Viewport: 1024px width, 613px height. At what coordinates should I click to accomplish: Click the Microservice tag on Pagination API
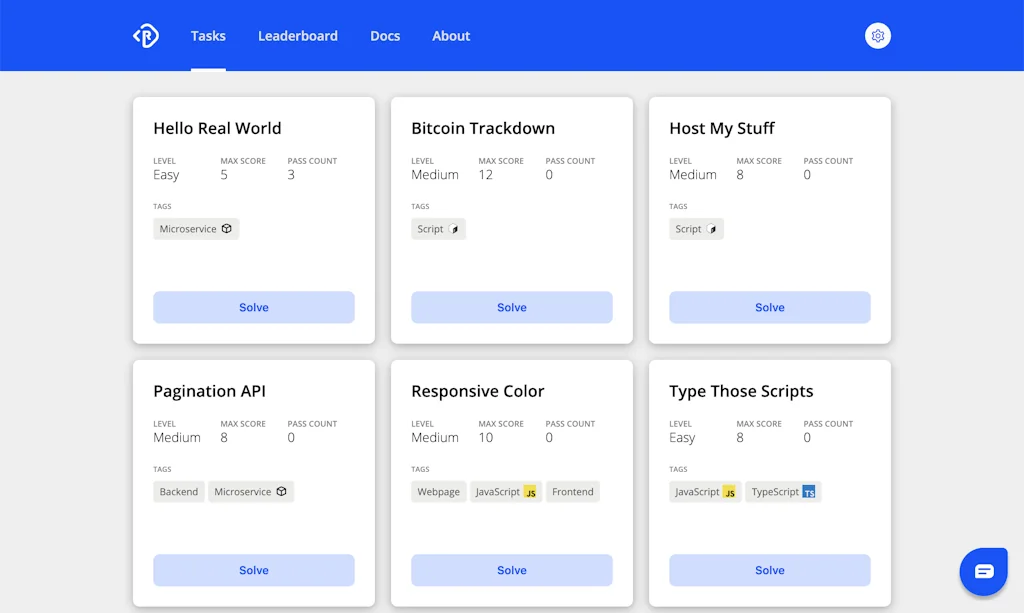[251, 492]
